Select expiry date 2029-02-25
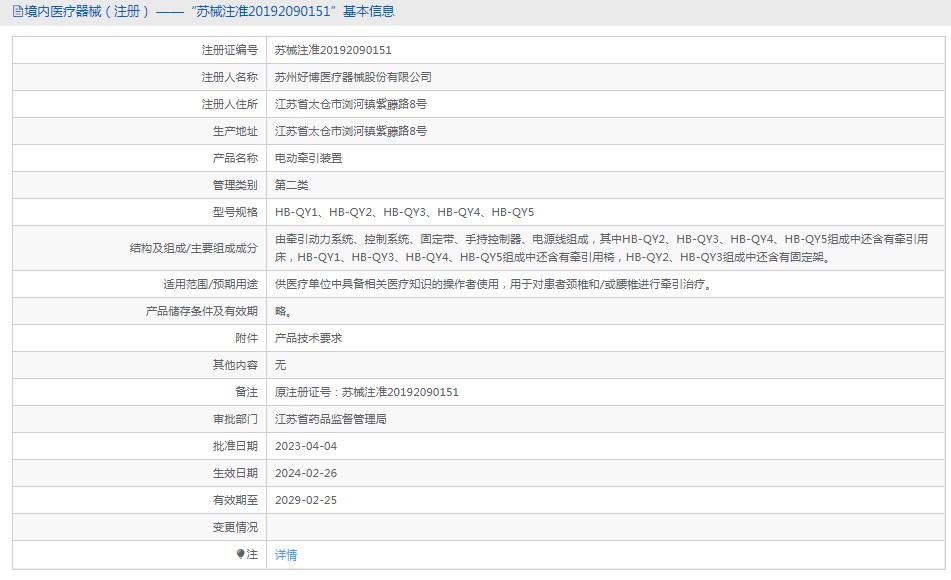This screenshot has height=580, width=951. 306,500
